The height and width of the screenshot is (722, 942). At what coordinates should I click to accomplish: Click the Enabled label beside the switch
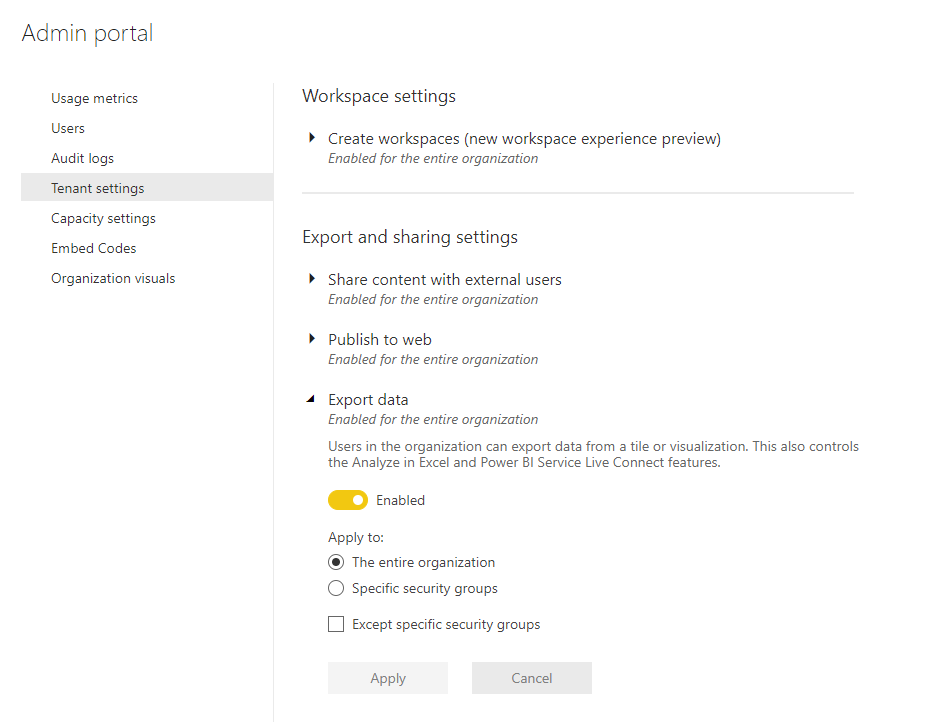point(400,500)
